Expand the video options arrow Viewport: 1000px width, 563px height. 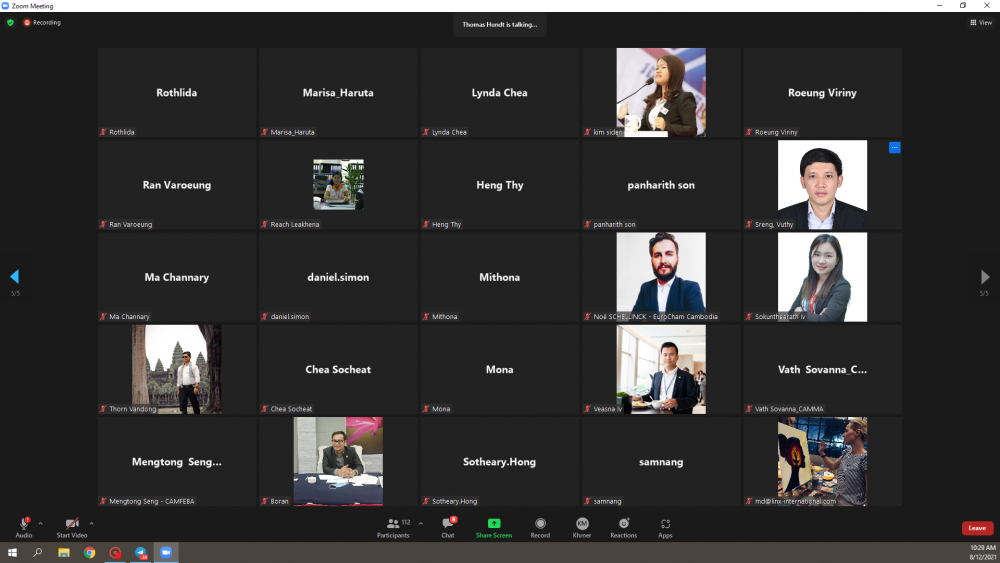(x=92, y=523)
